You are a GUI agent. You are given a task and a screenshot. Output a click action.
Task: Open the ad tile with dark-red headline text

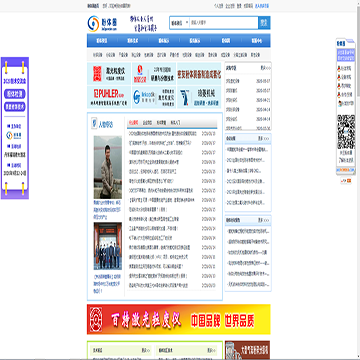pyautogui.click(x=199, y=73)
